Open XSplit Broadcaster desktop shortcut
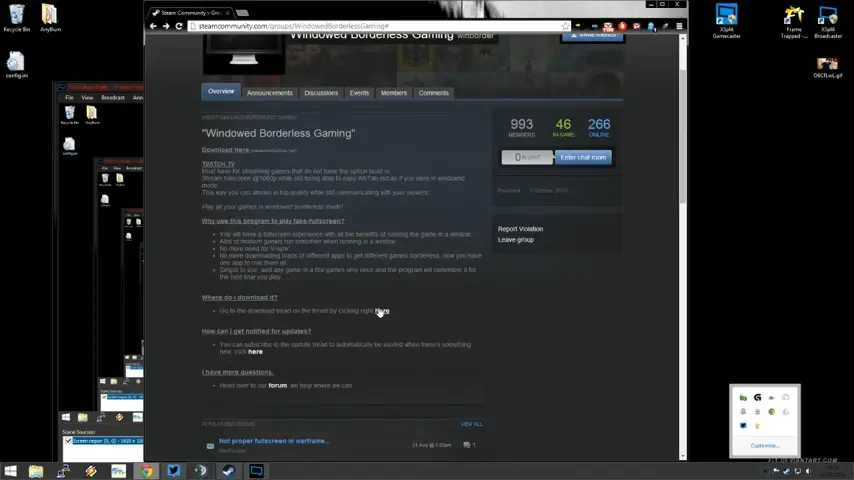Image resolution: width=854 pixels, height=480 pixels. coord(828,22)
